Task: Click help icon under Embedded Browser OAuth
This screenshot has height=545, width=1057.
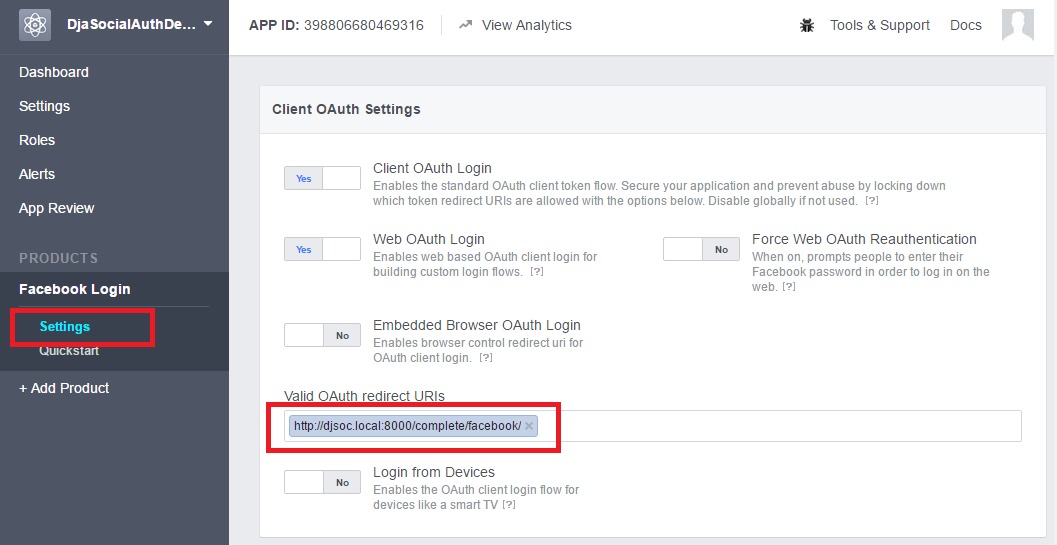Action: click(486, 358)
